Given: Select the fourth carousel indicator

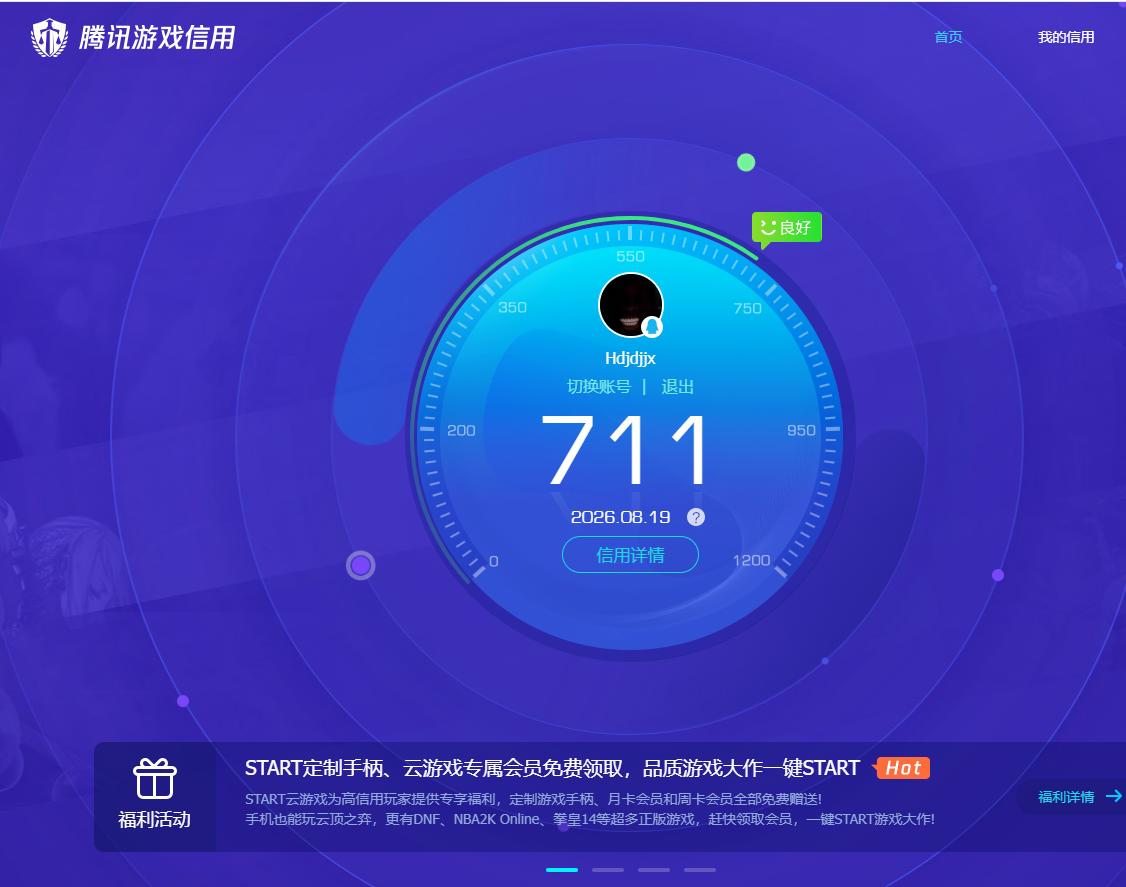Looking at the screenshot, I should pyautogui.click(x=699, y=870).
